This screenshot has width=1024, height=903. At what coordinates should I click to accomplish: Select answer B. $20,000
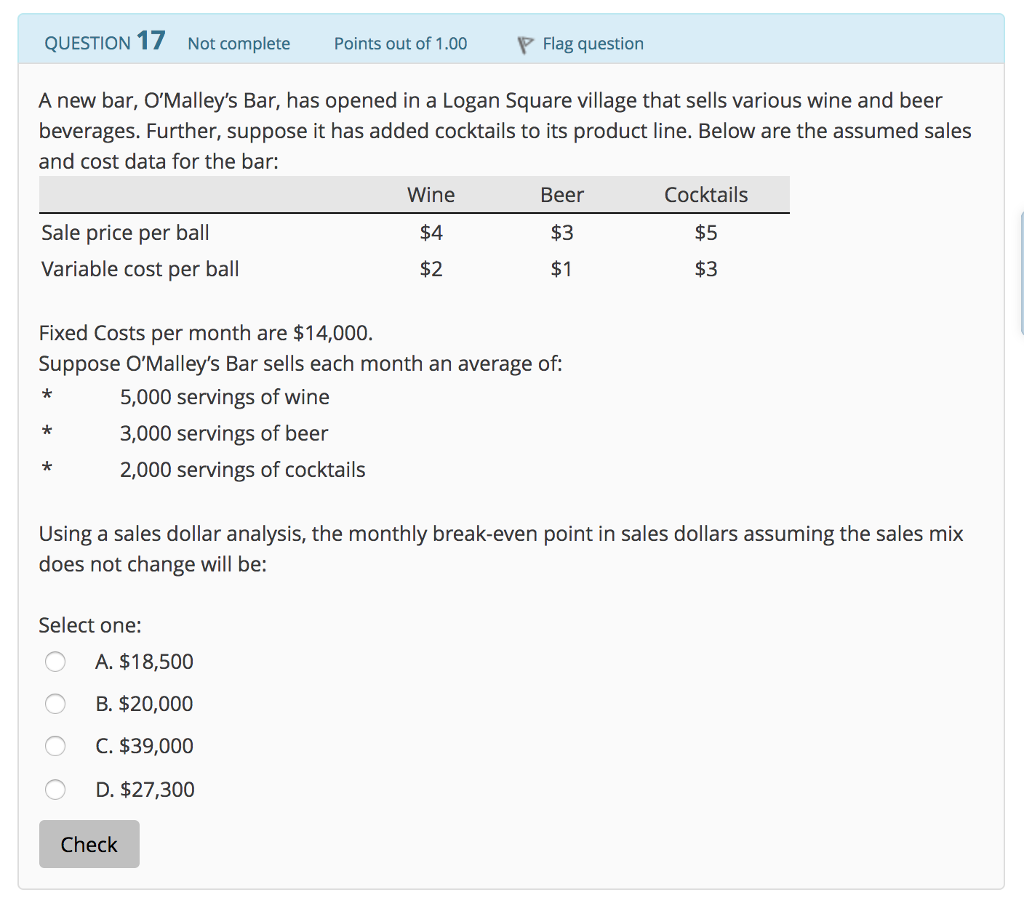pos(56,704)
